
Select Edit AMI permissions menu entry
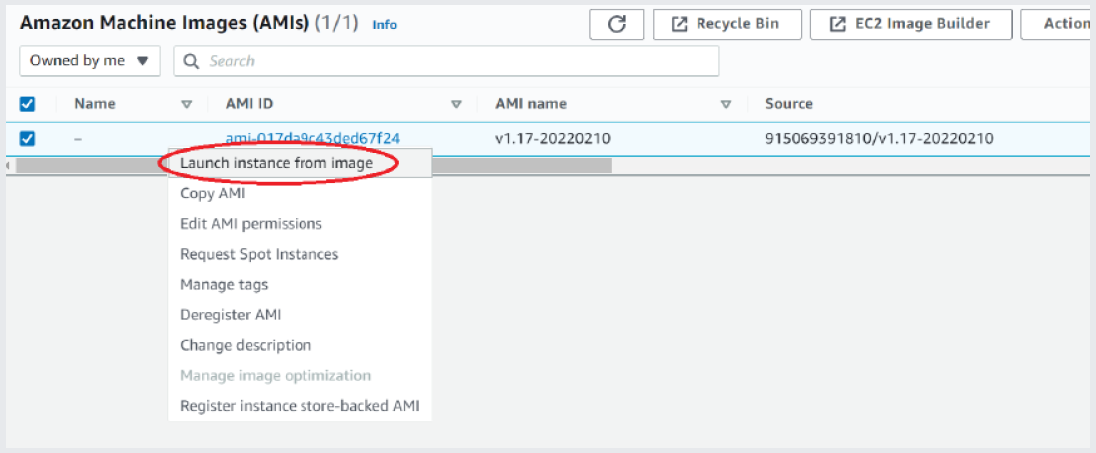(251, 224)
